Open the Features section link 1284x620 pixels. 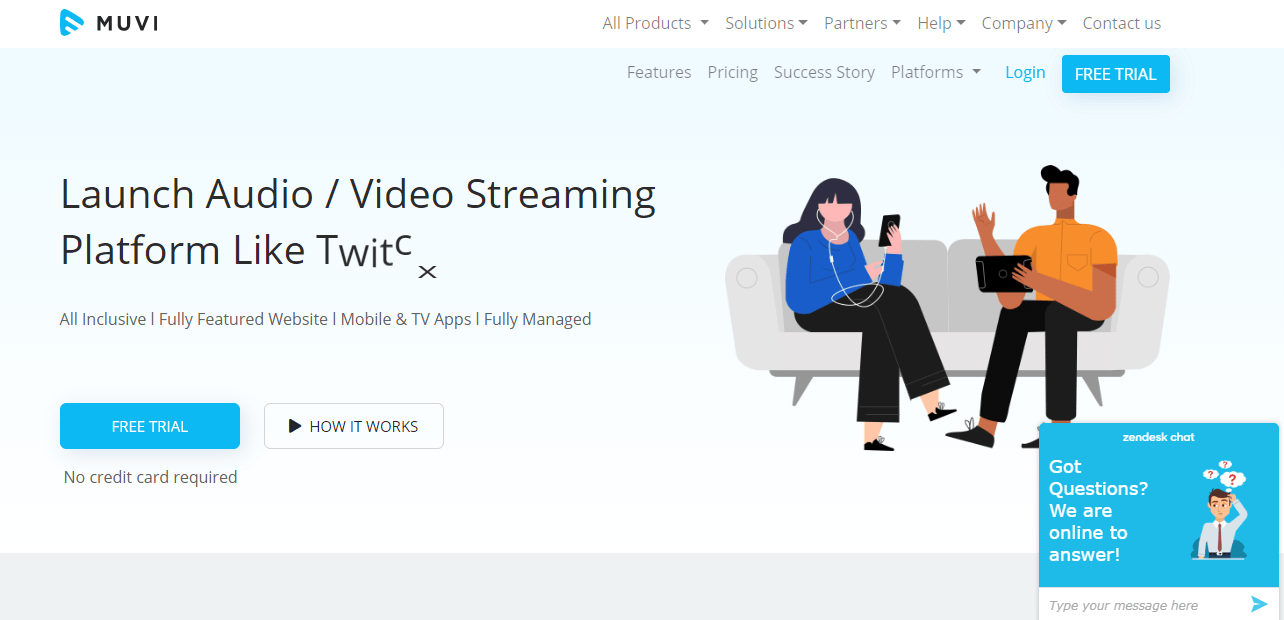point(659,72)
